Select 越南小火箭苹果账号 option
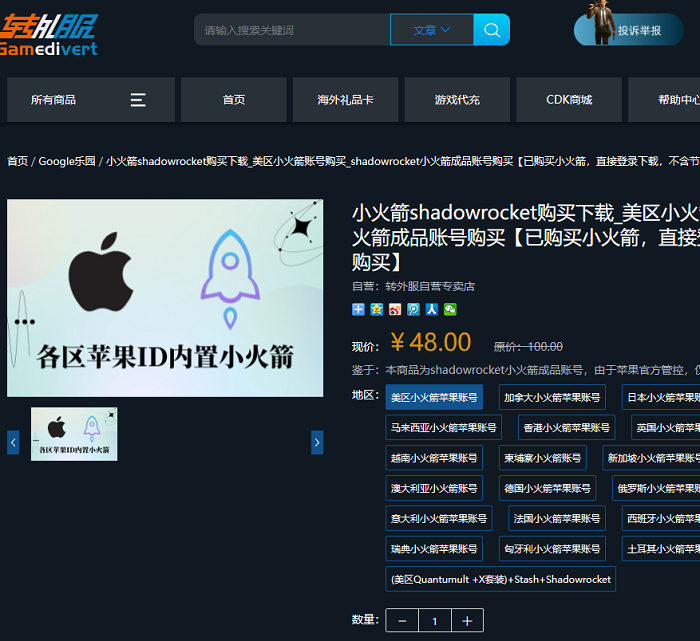Viewport: 700px width, 641px height. [x=434, y=458]
